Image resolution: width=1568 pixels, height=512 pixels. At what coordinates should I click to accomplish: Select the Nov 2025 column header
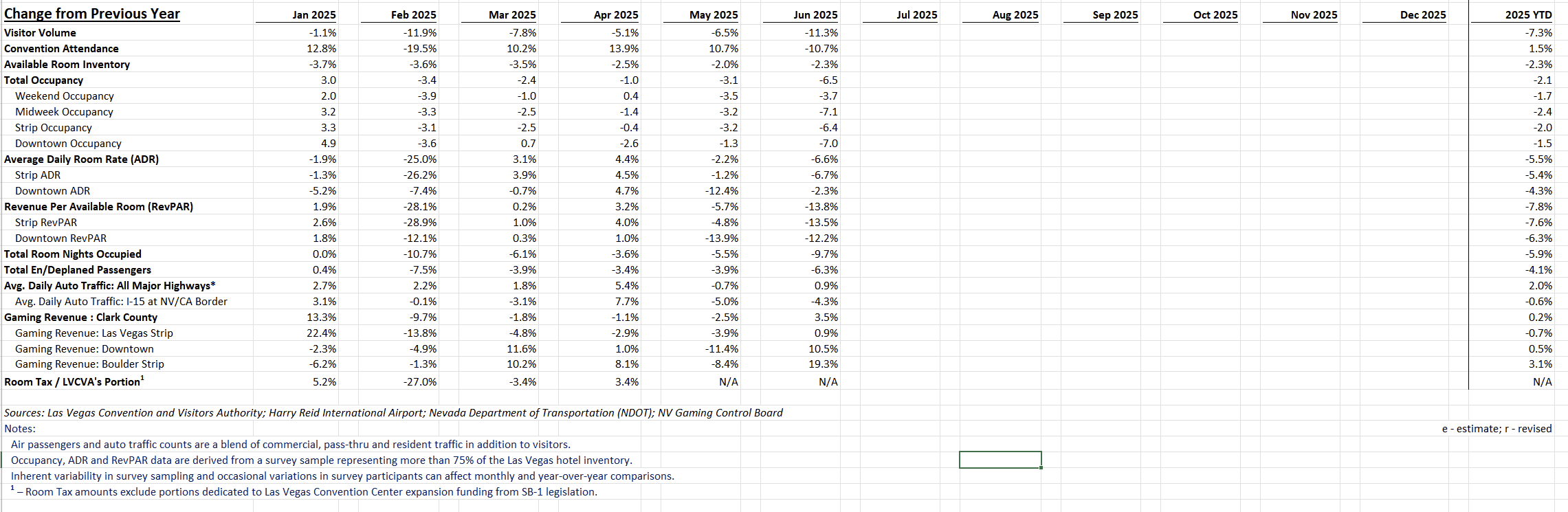[1314, 14]
